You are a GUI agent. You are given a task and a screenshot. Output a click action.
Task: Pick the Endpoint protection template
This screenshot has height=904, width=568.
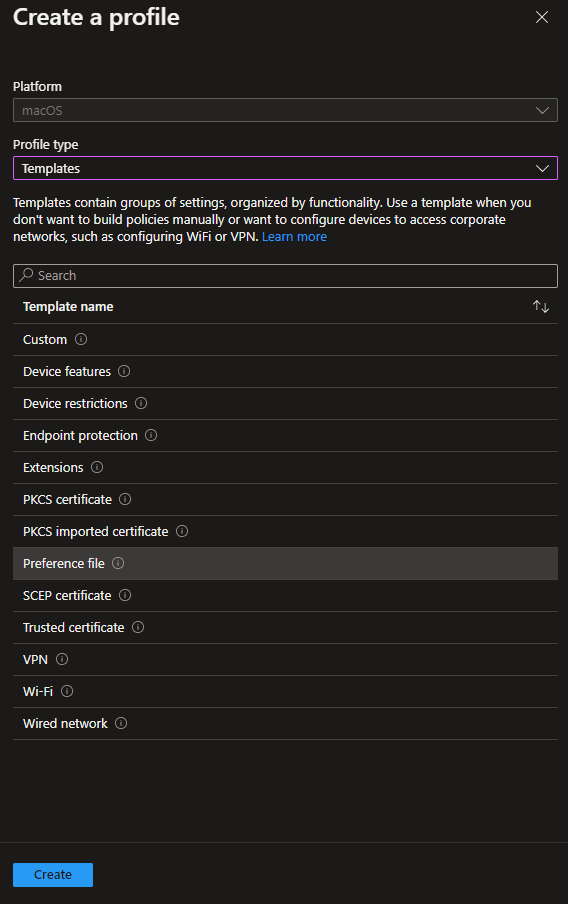[x=285, y=436]
